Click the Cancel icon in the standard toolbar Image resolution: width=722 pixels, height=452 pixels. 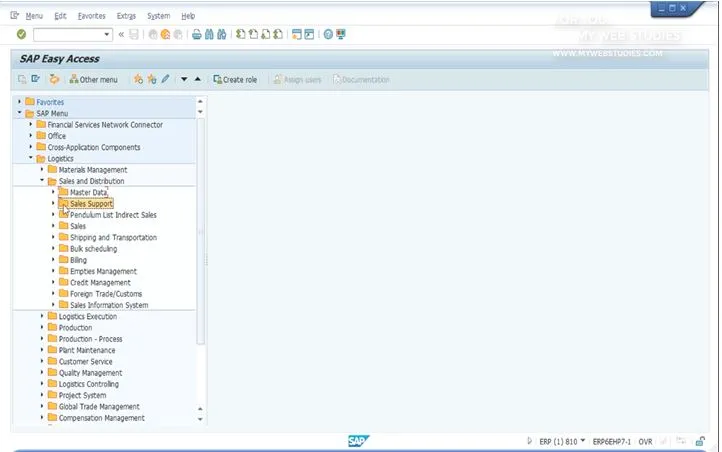coord(178,35)
